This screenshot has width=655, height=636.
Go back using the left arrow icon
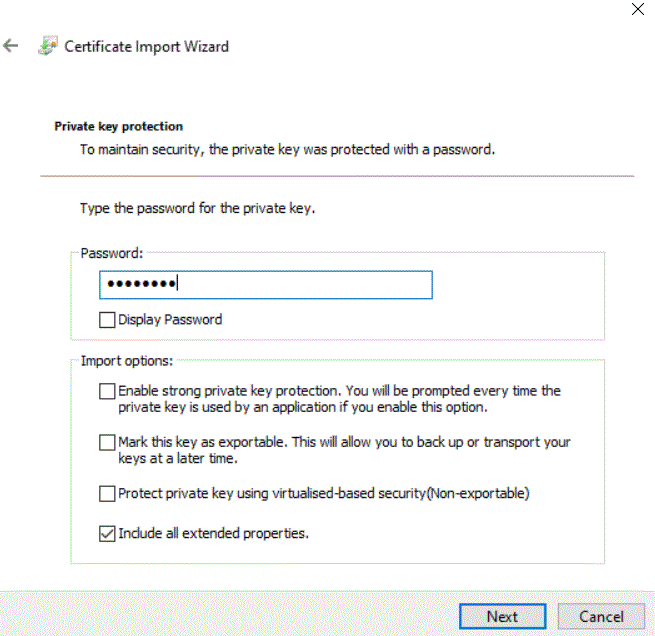10,46
